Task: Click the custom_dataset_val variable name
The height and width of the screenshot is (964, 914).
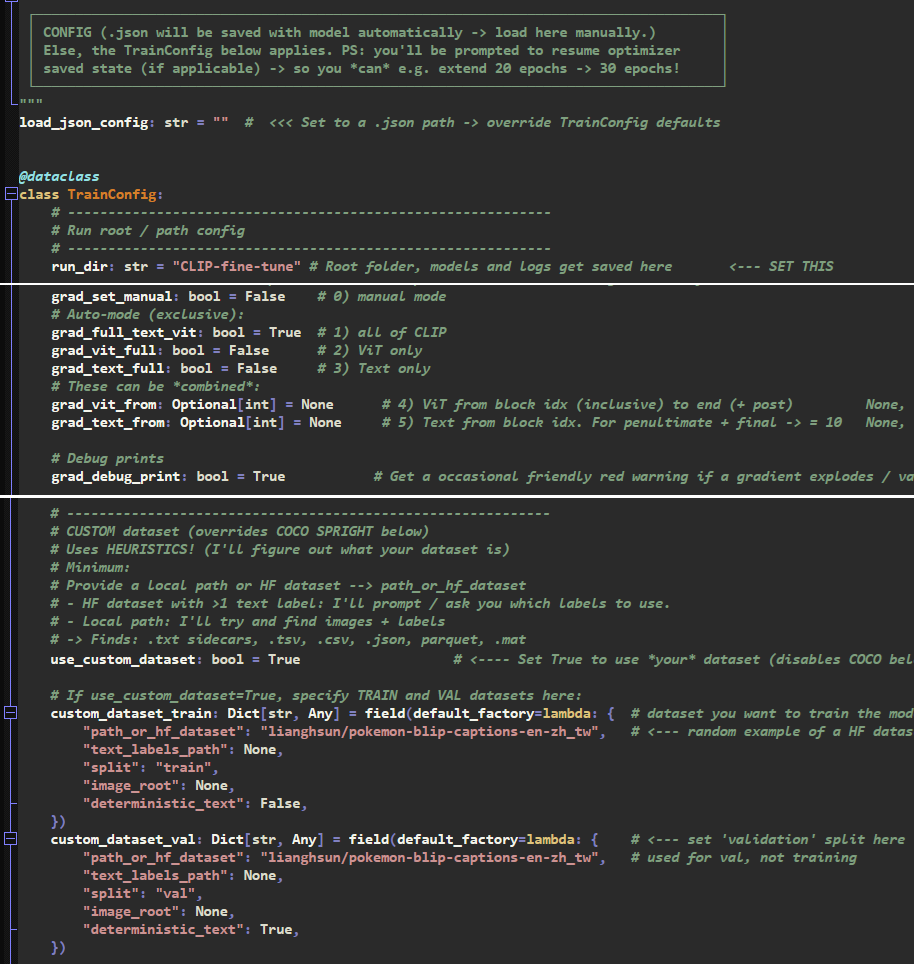Action: (123, 840)
